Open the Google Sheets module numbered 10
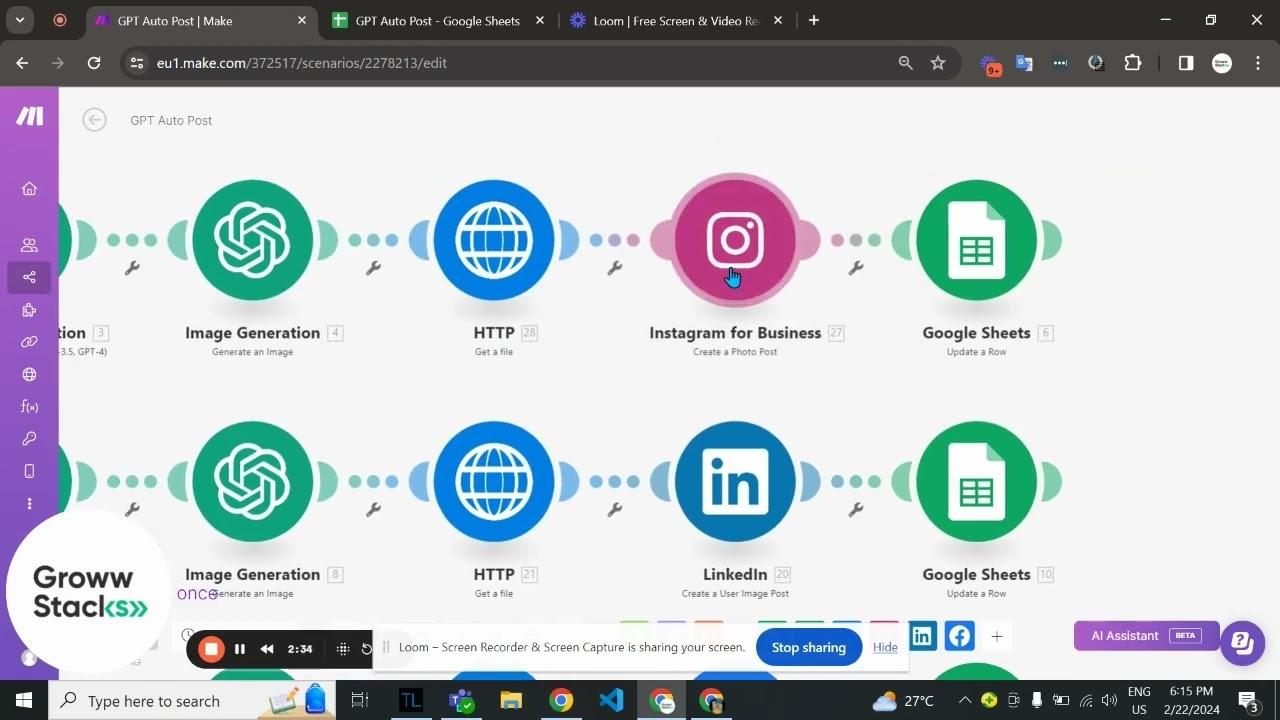This screenshot has width=1280, height=720. click(976, 482)
